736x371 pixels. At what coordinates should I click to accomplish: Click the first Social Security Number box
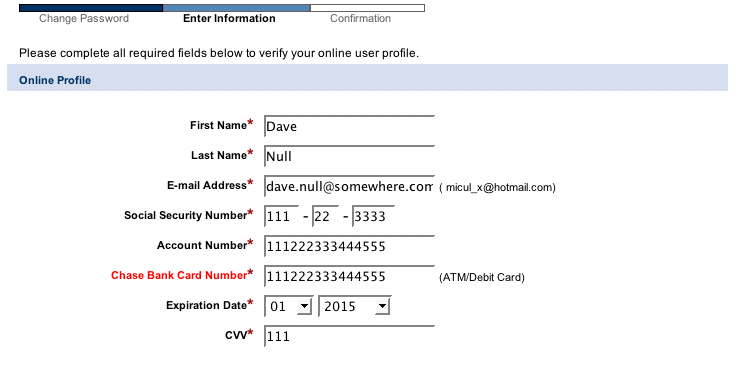click(x=282, y=216)
